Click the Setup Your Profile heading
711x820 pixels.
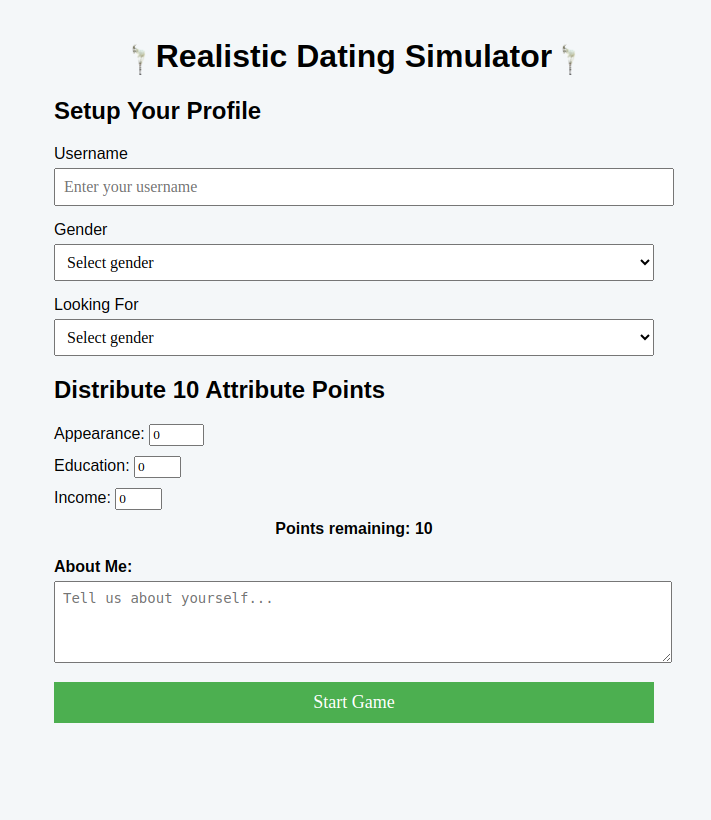[x=157, y=111]
